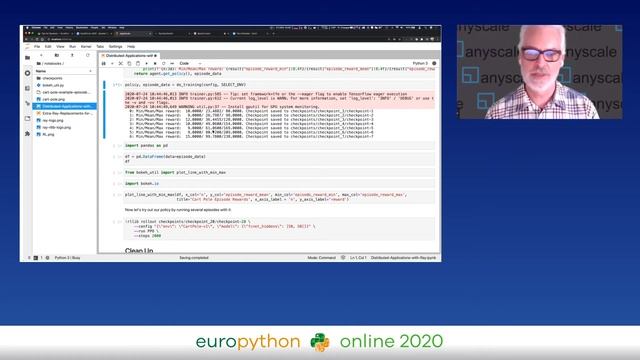This screenshot has height=360, width=640.
Task: Open the cell type Code dropdown
Action: (x=190, y=64)
